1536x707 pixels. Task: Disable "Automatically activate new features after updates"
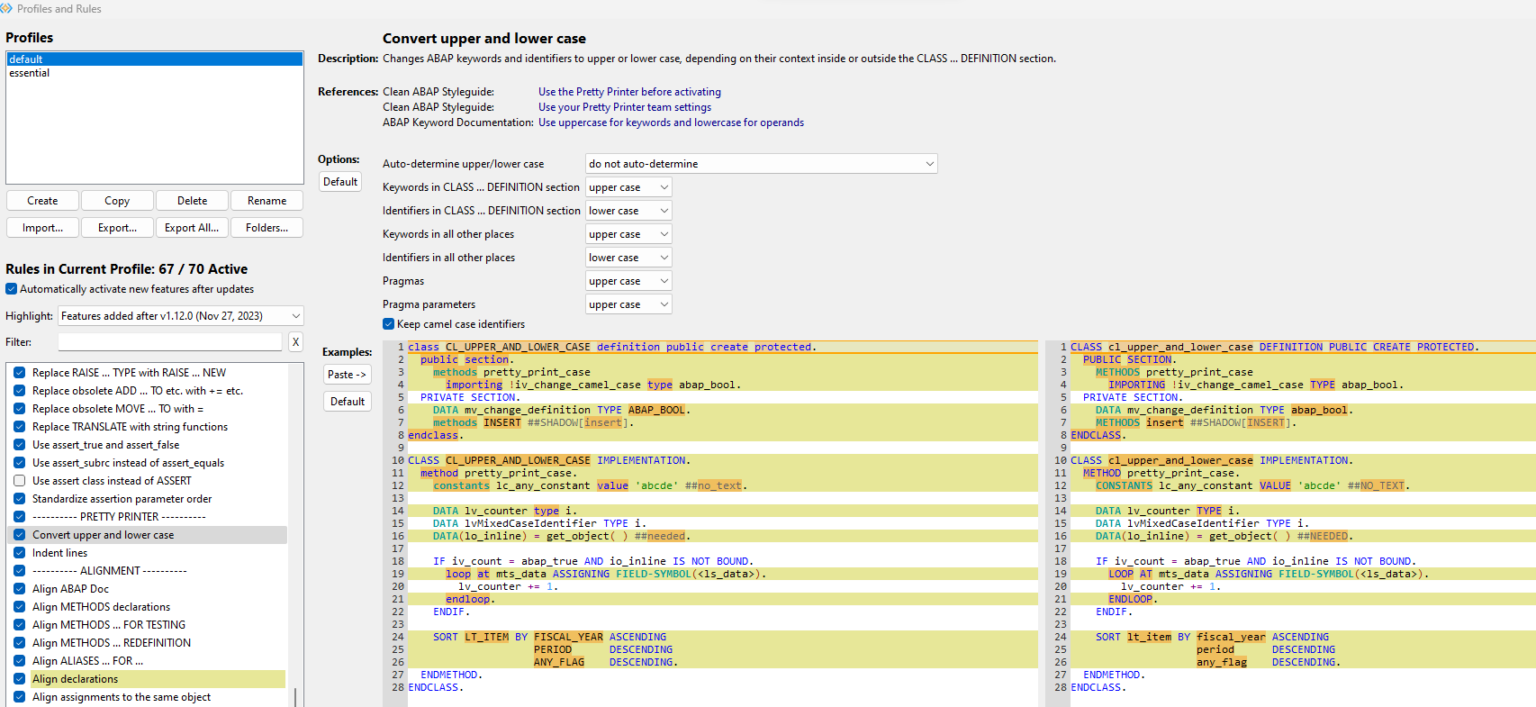coord(12,289)
